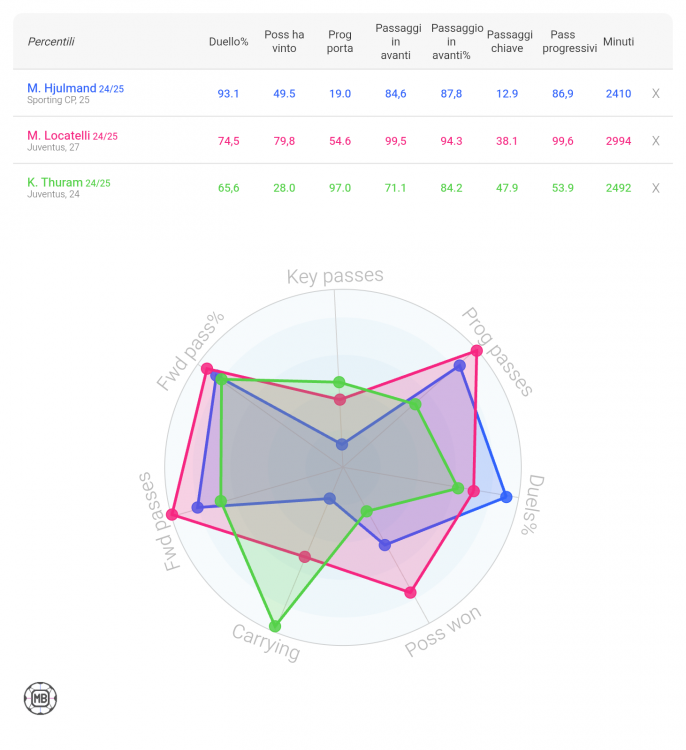Click the MB football logo icon
Viewport: 686px width, 750px height.
41,698
